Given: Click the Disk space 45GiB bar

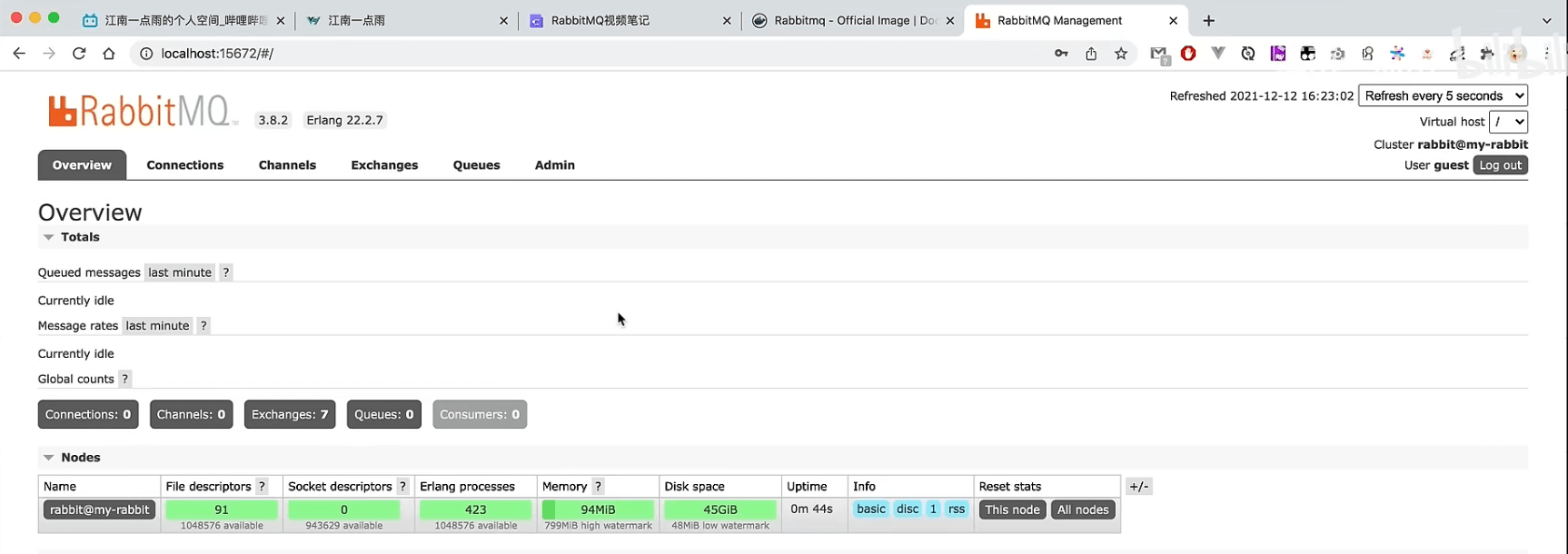Looking at the screenshot, I should tap(720, 509).
